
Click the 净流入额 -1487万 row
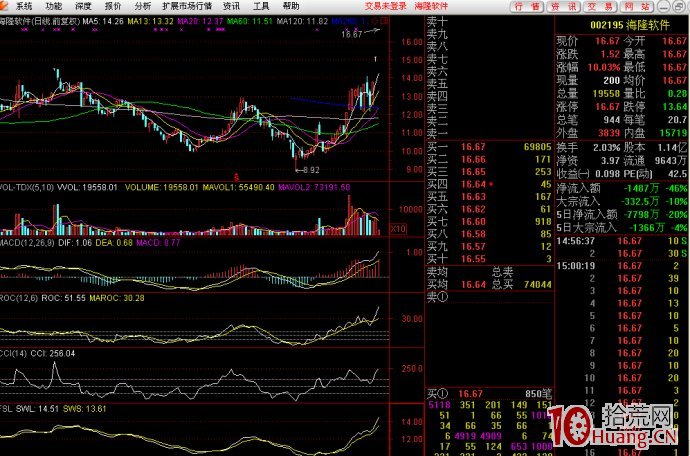622,188
